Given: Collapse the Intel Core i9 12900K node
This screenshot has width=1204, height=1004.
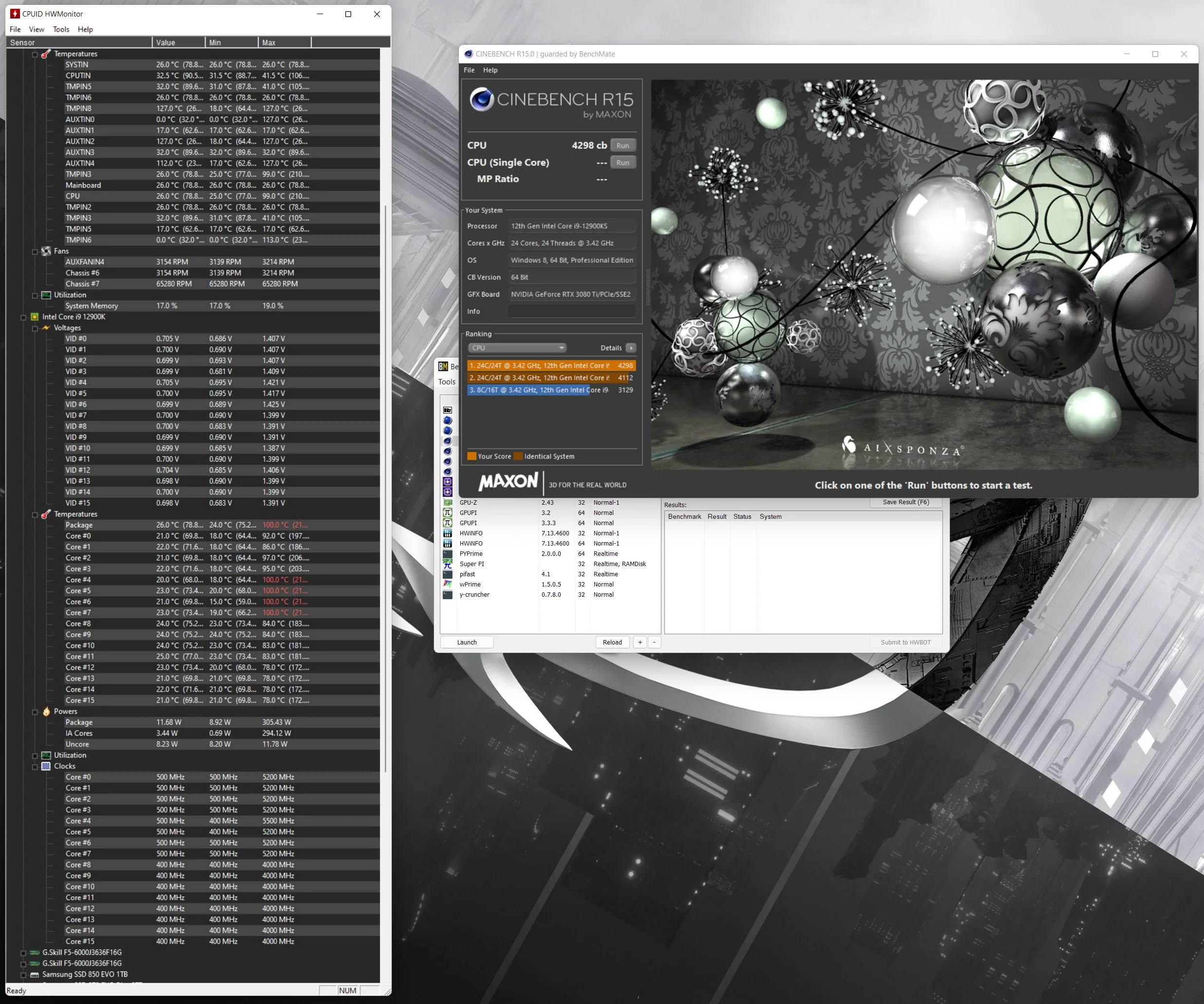Looking at the screenshot, I should point(23,318).
